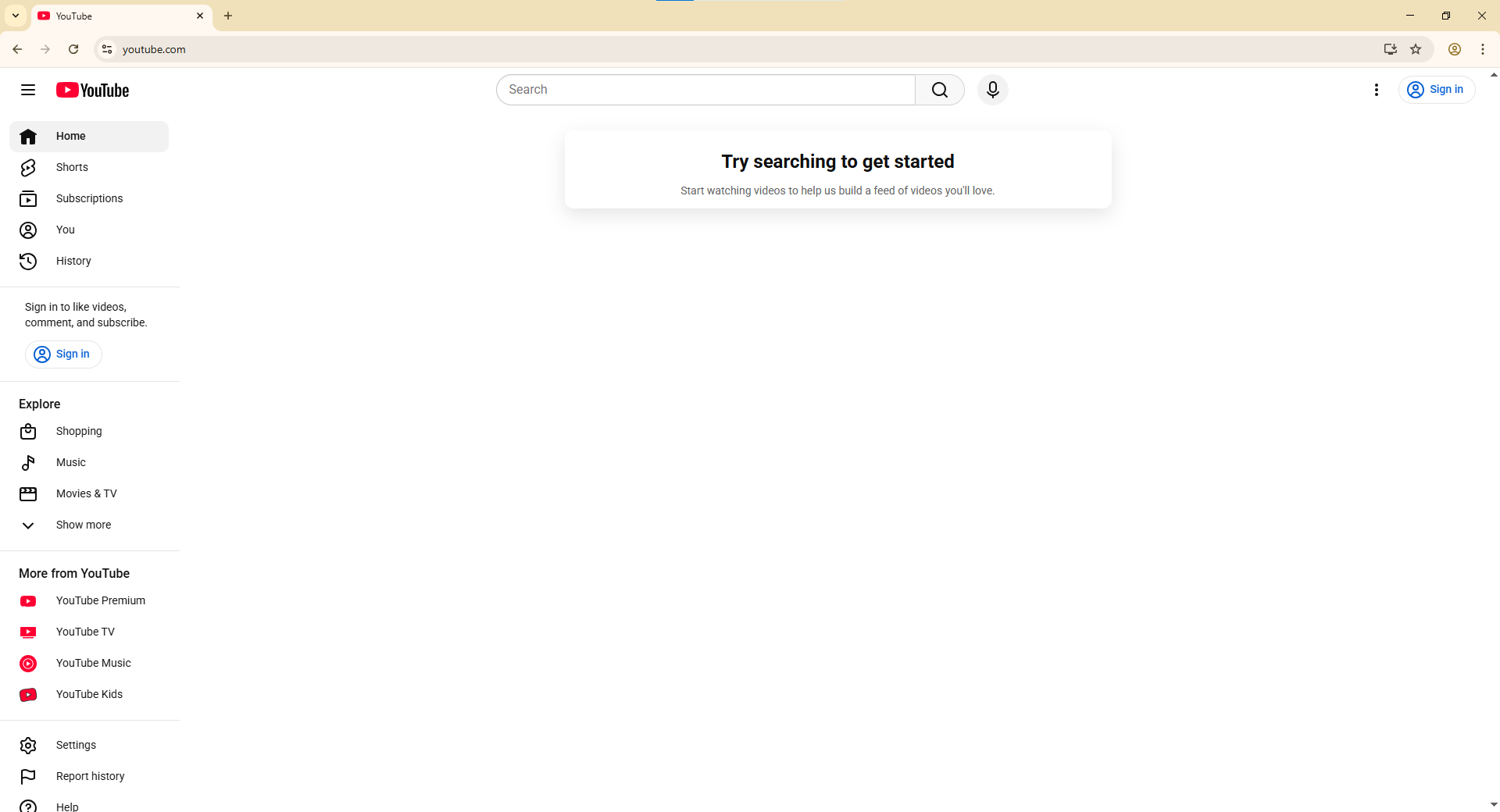Open Shopping under Explore
The height and width of the screenshot is (812, 1500).
(x=78, y=431)
